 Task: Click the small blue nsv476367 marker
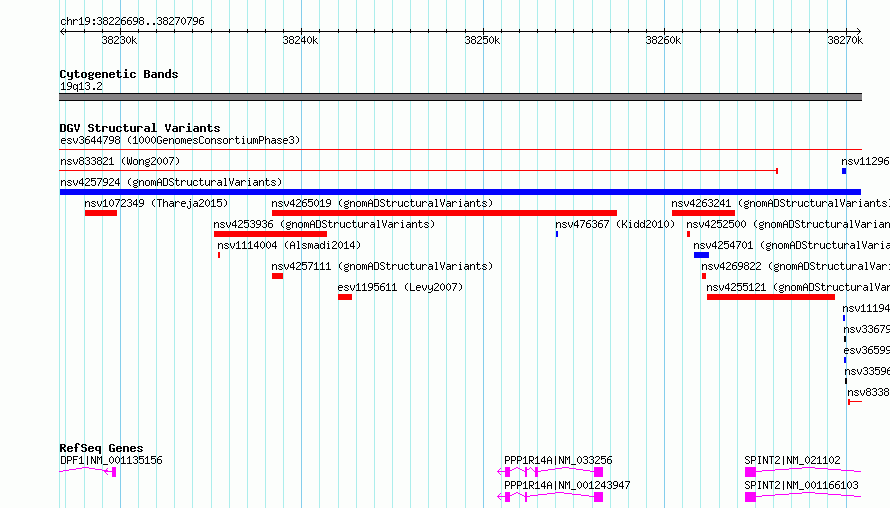coord(557,234)
